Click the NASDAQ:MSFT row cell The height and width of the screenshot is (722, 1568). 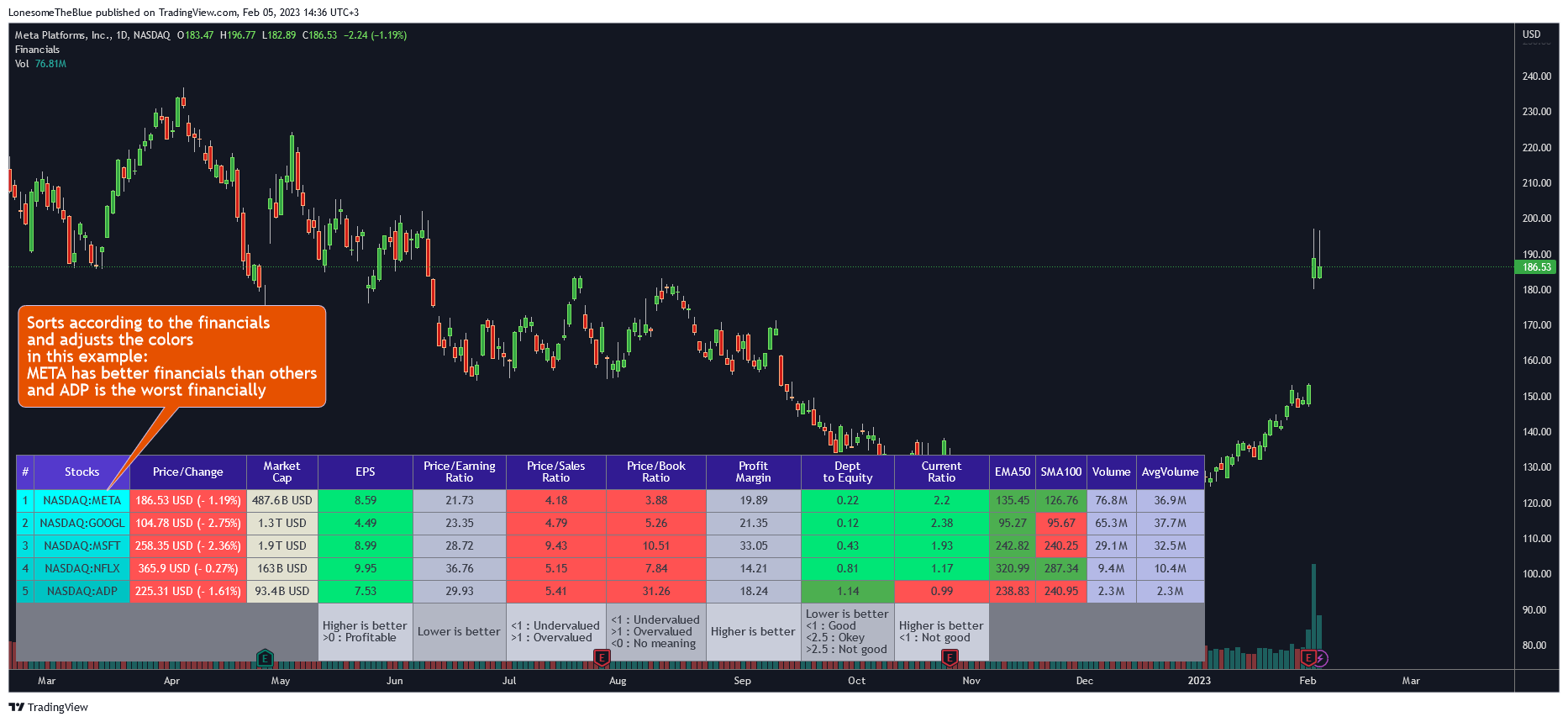pos(82,546)
